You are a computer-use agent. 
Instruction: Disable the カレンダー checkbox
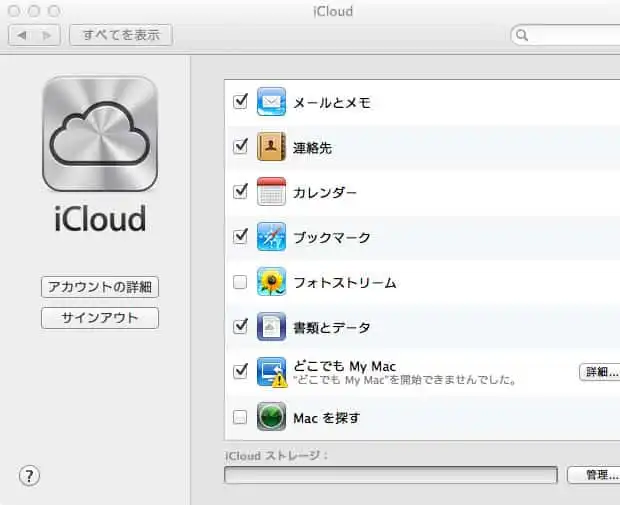[240, 192]
